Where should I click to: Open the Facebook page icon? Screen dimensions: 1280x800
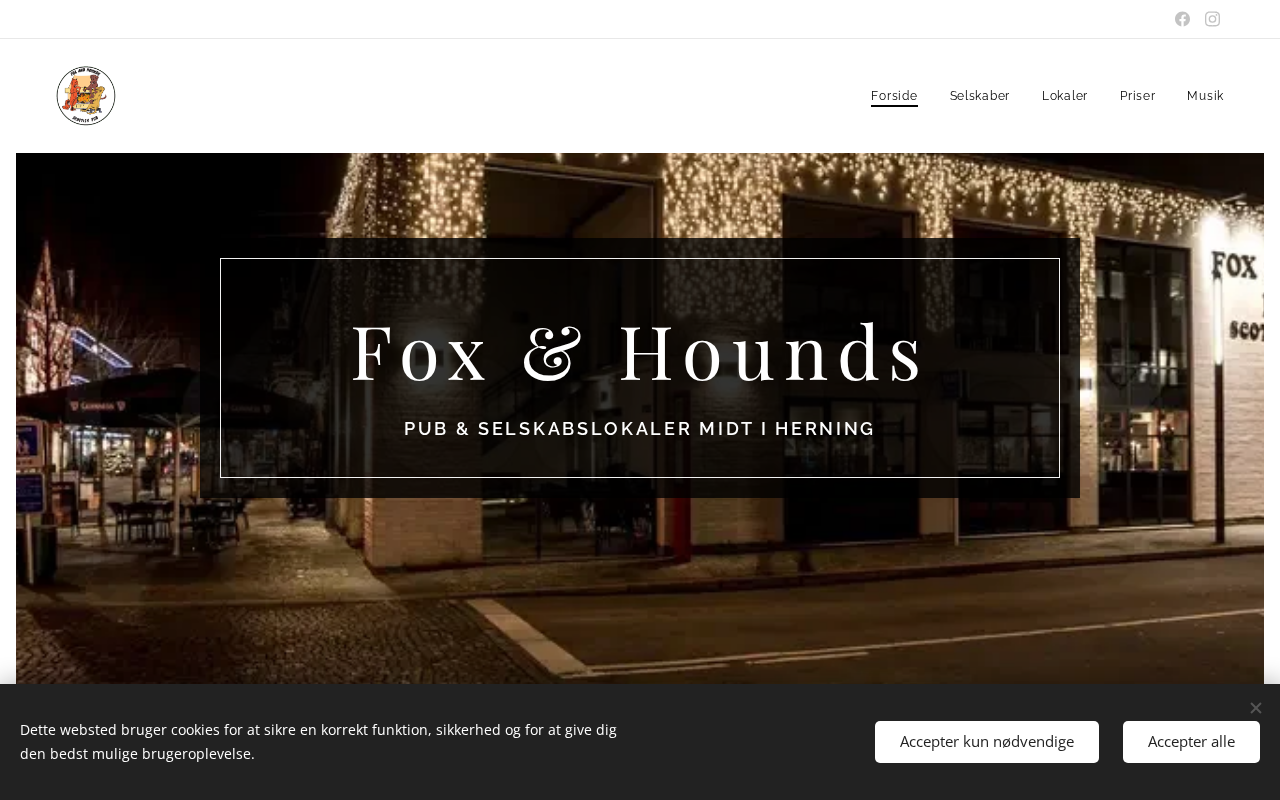tap(1182, 19)
